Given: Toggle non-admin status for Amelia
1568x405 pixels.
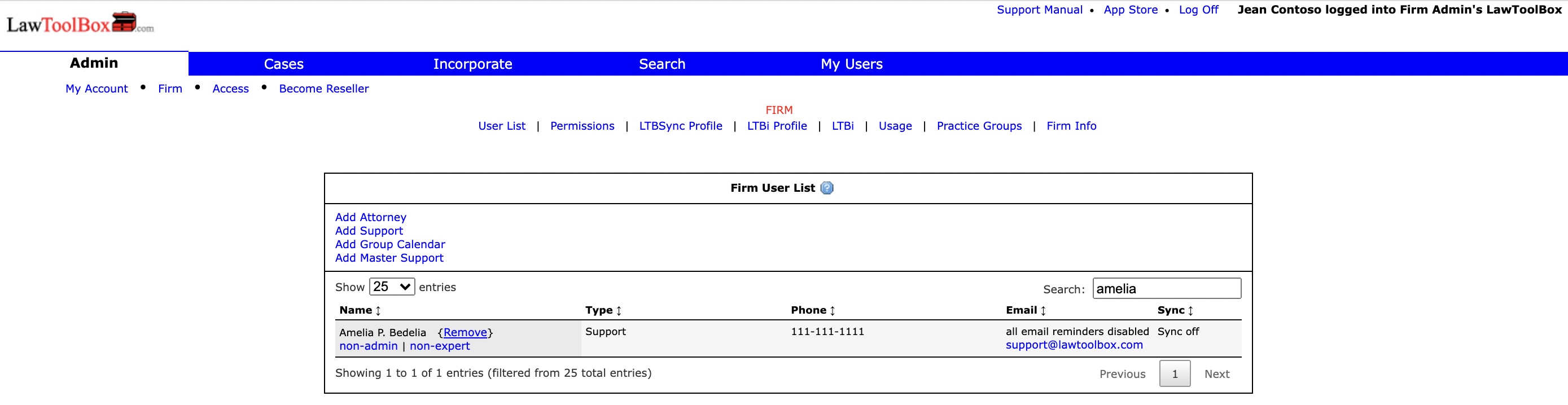Looking at the screenshot, I should tap(368, 346).
